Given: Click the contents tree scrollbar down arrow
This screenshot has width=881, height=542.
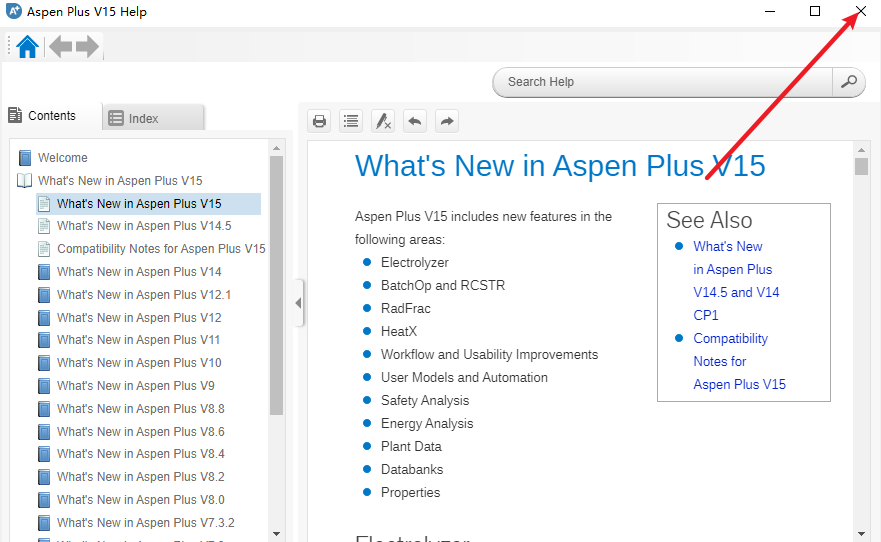Looking at the screenshot, I should [x=277, y=534].
